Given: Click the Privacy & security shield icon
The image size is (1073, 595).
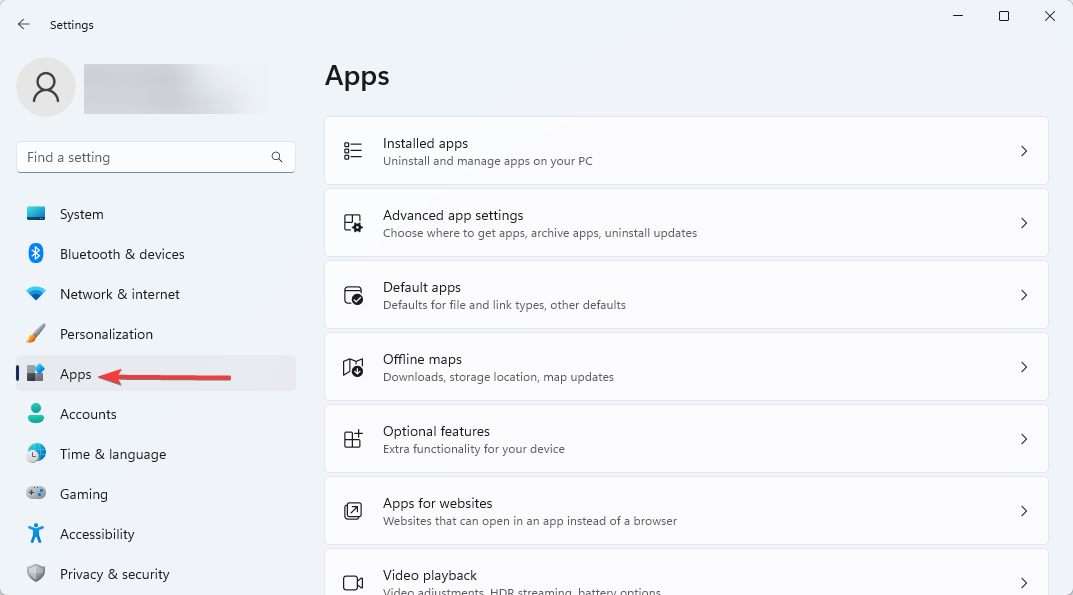Looking at the screenshot, I should 36,574.
